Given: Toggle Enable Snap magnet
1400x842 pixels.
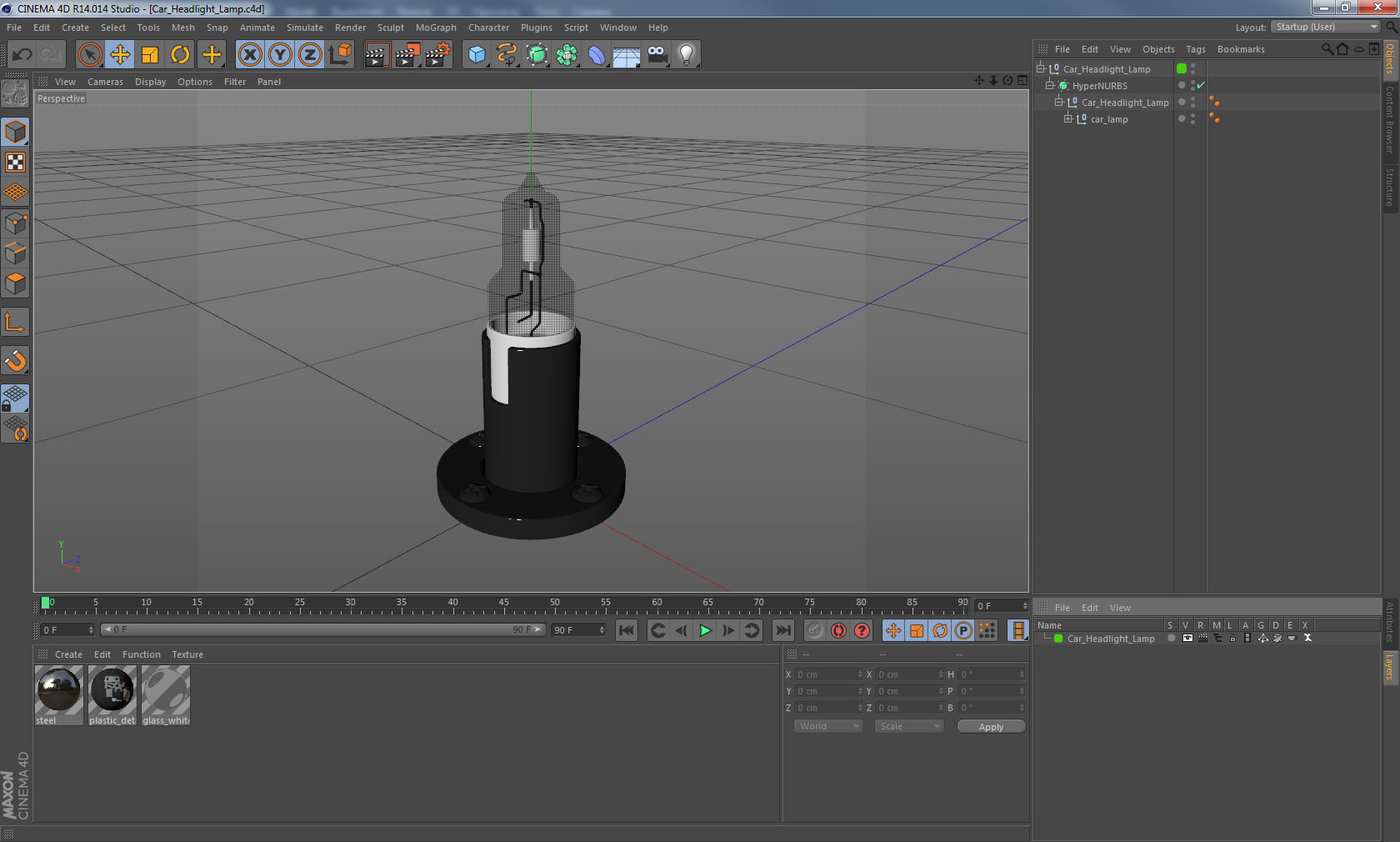Looking at the screenshot, I should [16, 360].
